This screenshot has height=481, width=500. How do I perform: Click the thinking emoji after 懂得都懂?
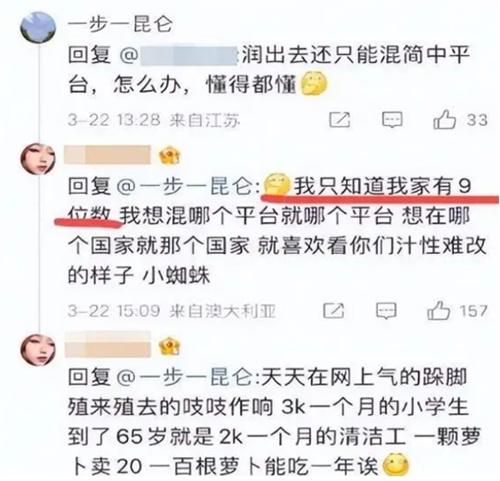pyautogui.click(x=314, y=83)
